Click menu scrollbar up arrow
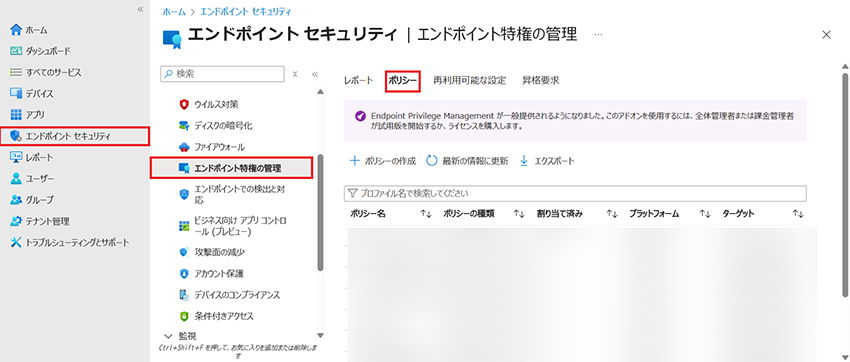The width and height of the screenshot is (850, 362). click(320, 91)
